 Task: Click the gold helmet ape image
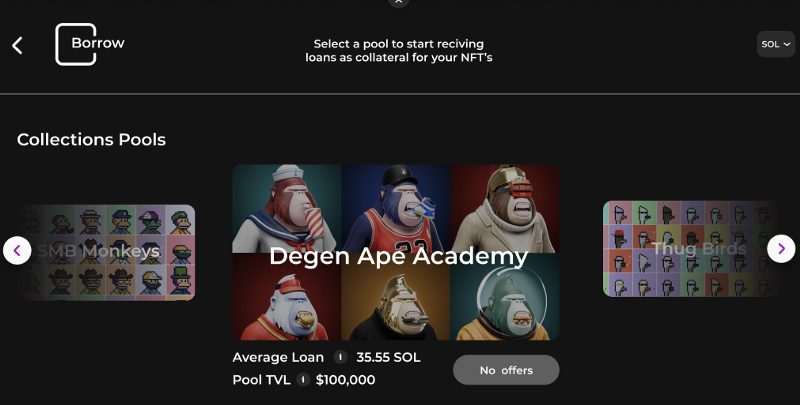point(505,208)
